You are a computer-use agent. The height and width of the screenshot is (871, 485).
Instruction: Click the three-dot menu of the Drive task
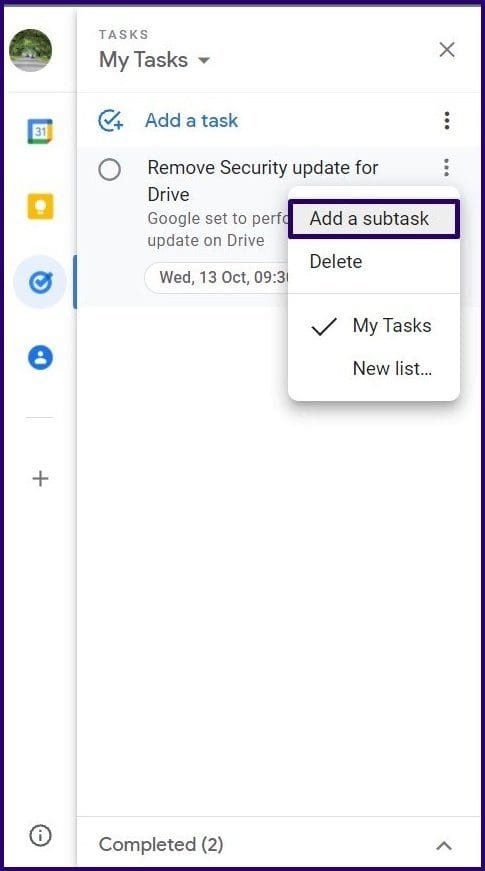click(x=446, y=167)
